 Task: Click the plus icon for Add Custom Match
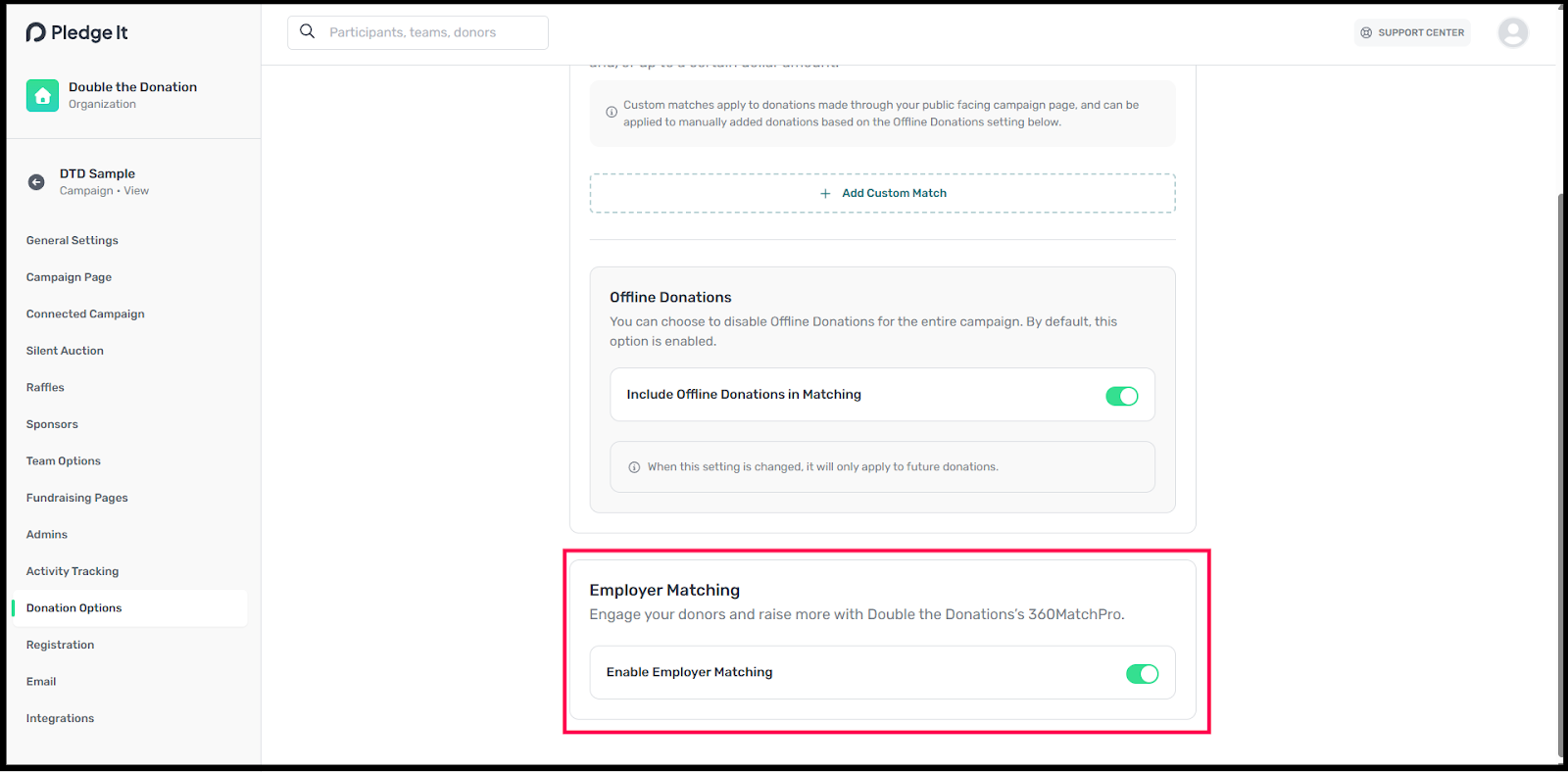coord(825,193)
